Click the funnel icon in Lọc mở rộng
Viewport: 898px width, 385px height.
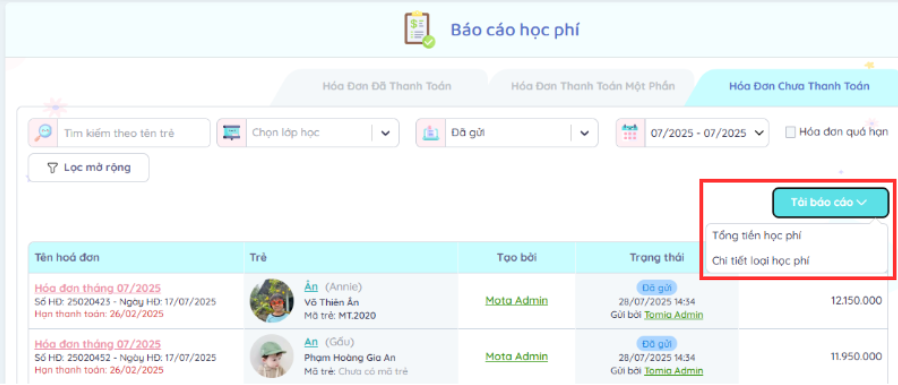[x=53, y=168]
